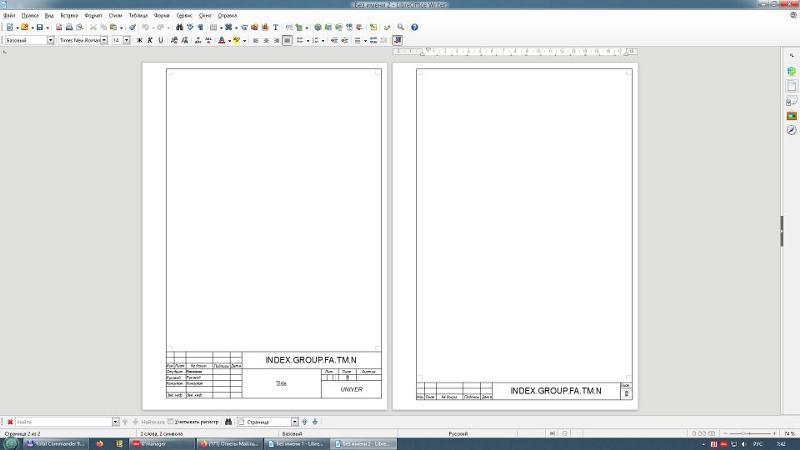The height and width of the screenshot is (450, 800).
Task: Click the font color A swatch
Action: 222,40
